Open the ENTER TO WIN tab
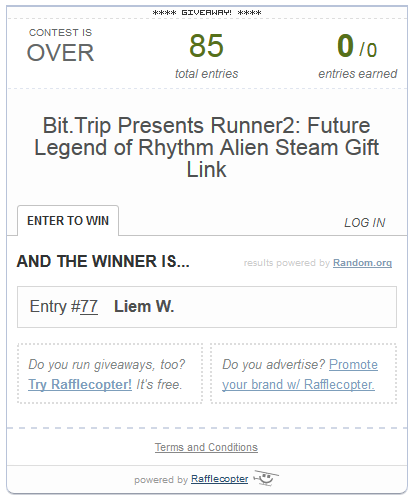The height and width of the screenshot is (500, 414). (68, 221)
